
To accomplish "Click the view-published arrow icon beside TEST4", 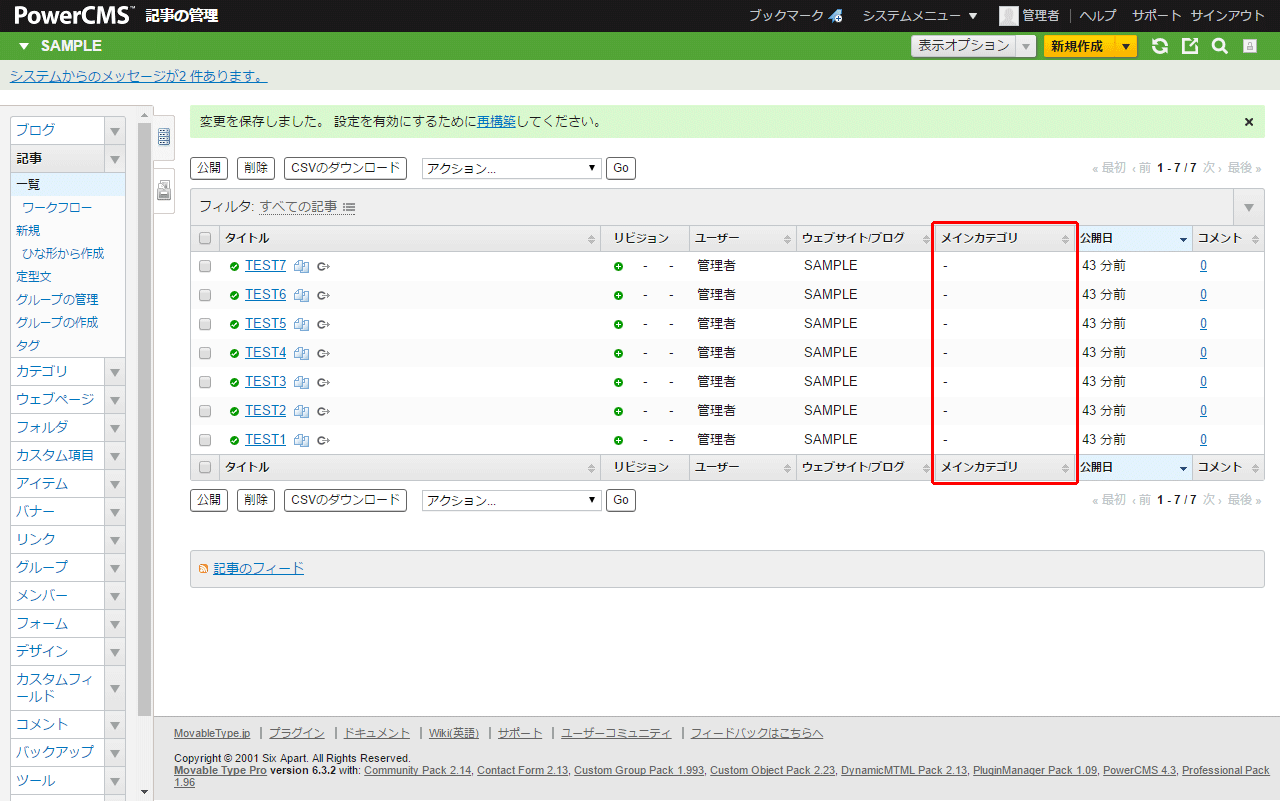I will 324,353.
